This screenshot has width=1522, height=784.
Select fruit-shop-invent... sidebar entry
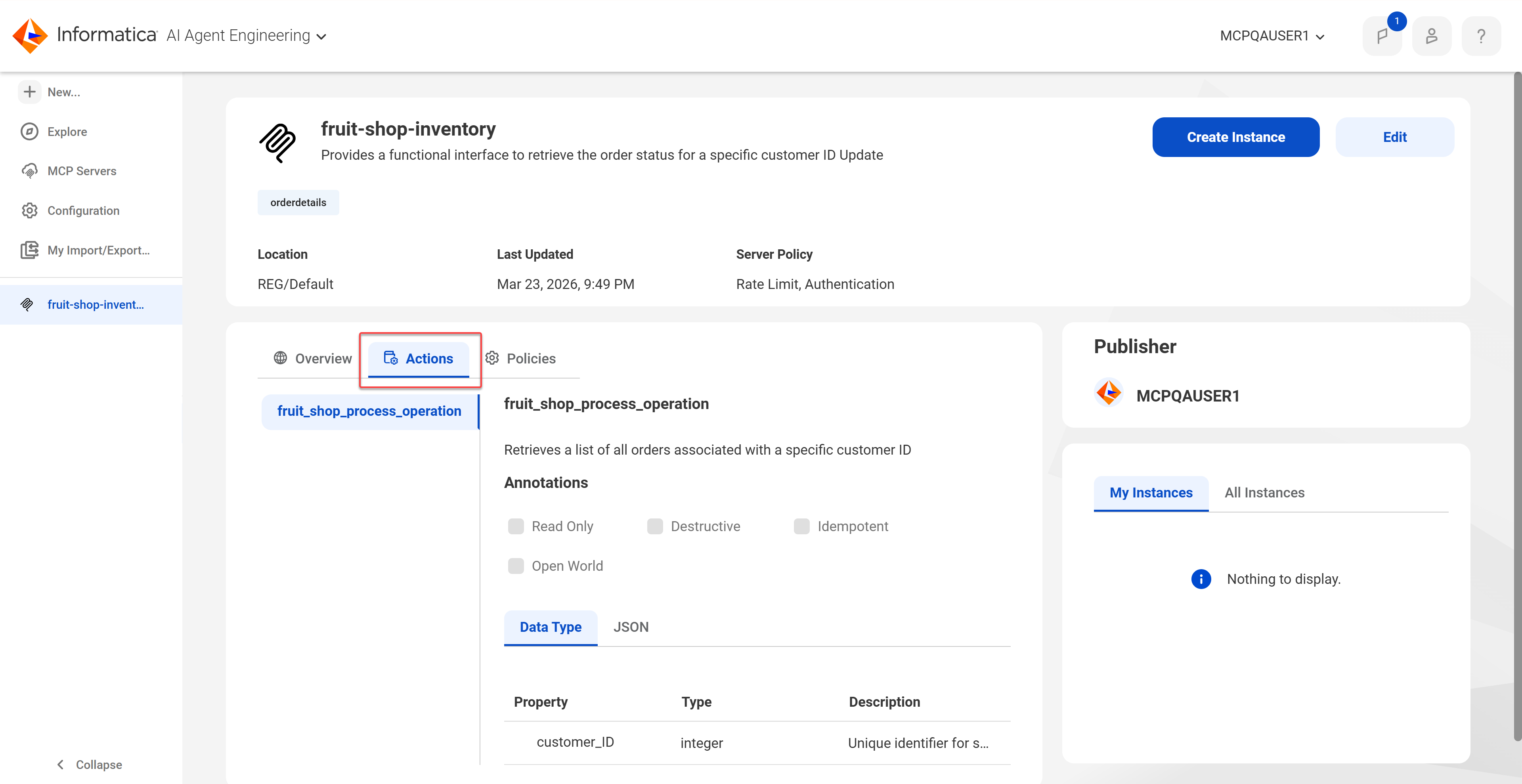[x=91, y=305]
